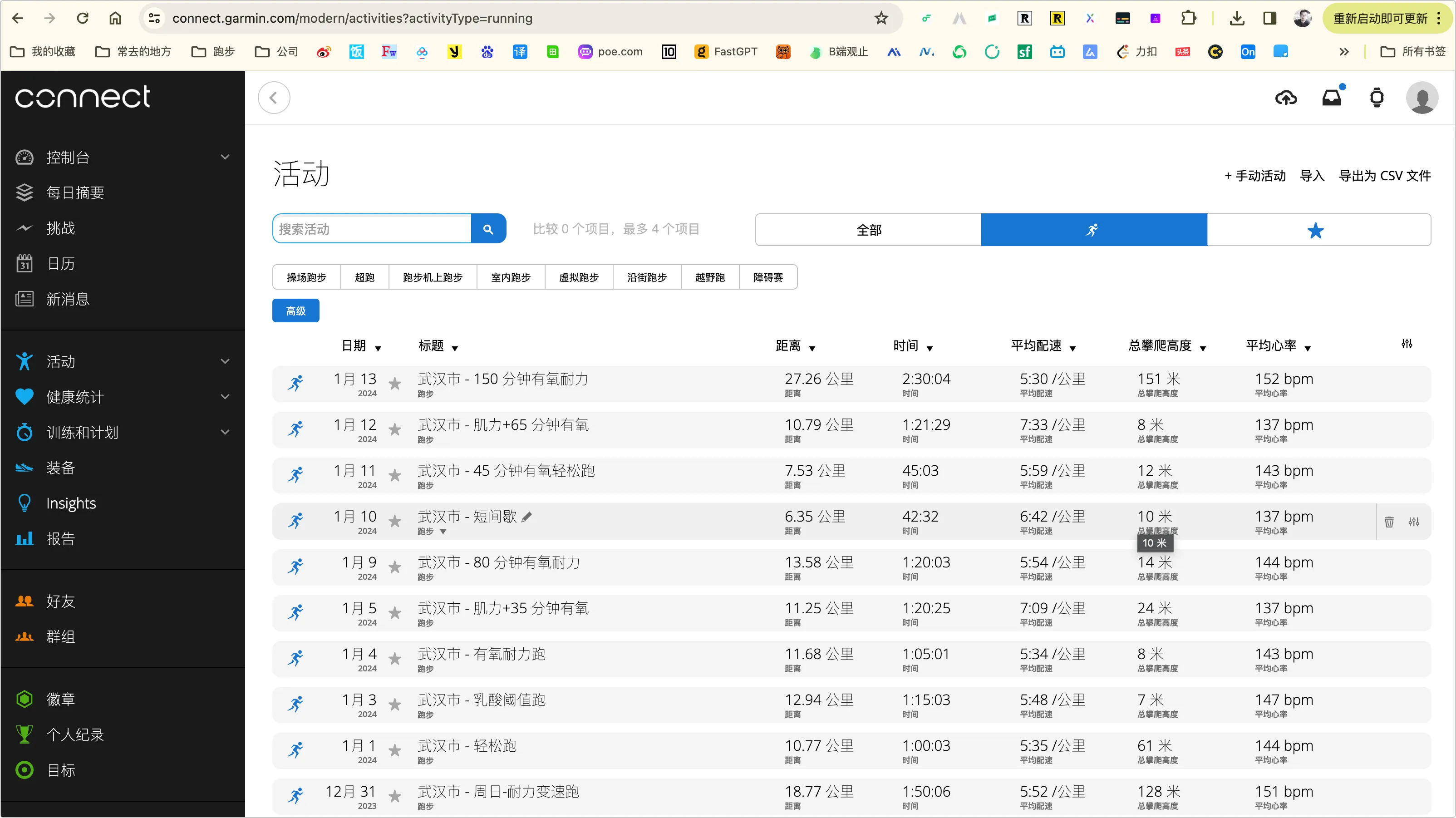This screenshot has width=1456, height=818.
Task: Click the cloud upload icon in header
Action: 1286,99
